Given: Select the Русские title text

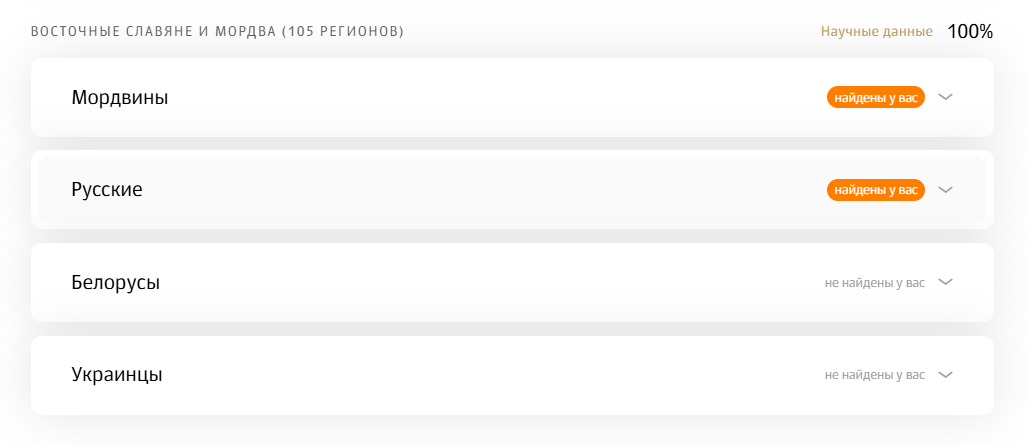Looking at the screenshot, I should coord(107,190).
